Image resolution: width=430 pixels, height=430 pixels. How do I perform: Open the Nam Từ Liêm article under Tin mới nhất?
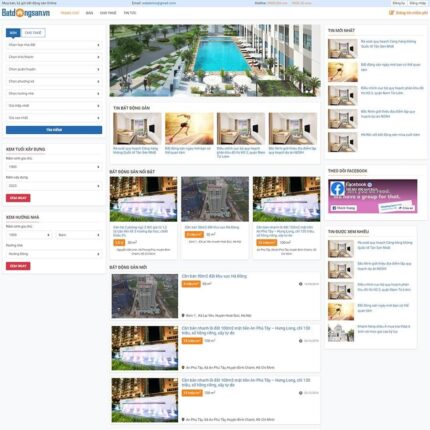click(392, 90)
